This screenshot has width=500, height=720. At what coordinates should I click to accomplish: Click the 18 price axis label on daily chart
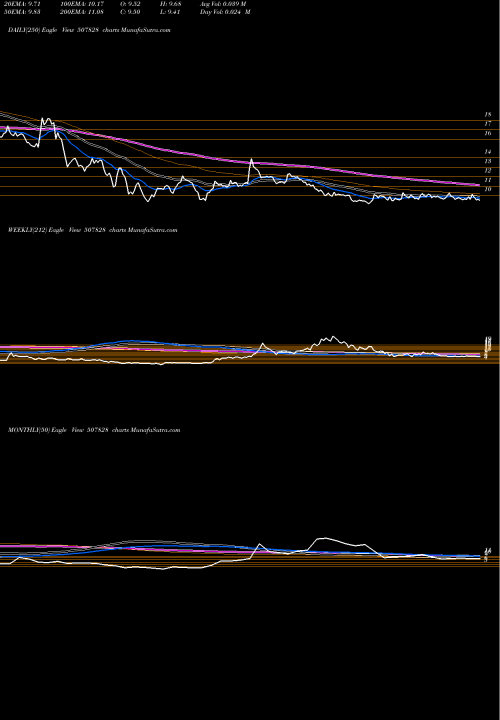click(x=488, y=115)
